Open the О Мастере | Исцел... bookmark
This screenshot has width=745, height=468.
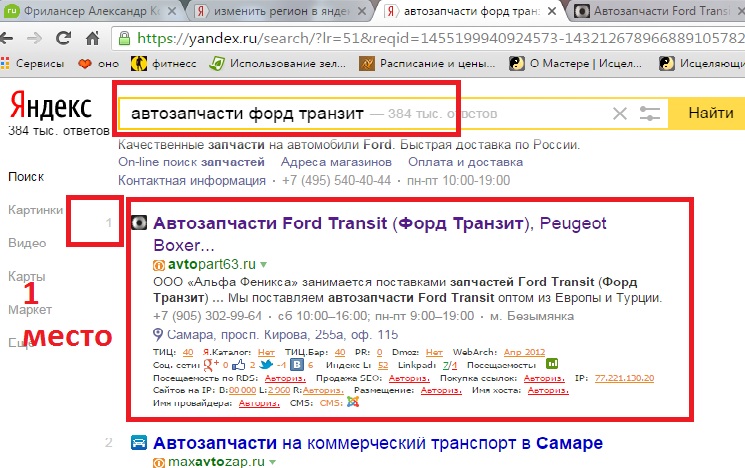575,63
